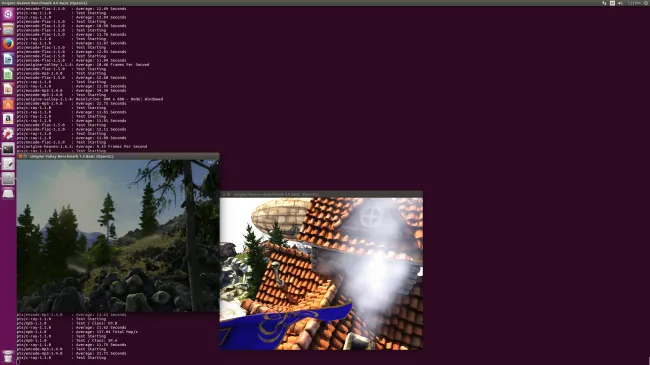Viewport: 650px width, 365px height.
Task: Open the clock time menu
Action: [634, 3]
